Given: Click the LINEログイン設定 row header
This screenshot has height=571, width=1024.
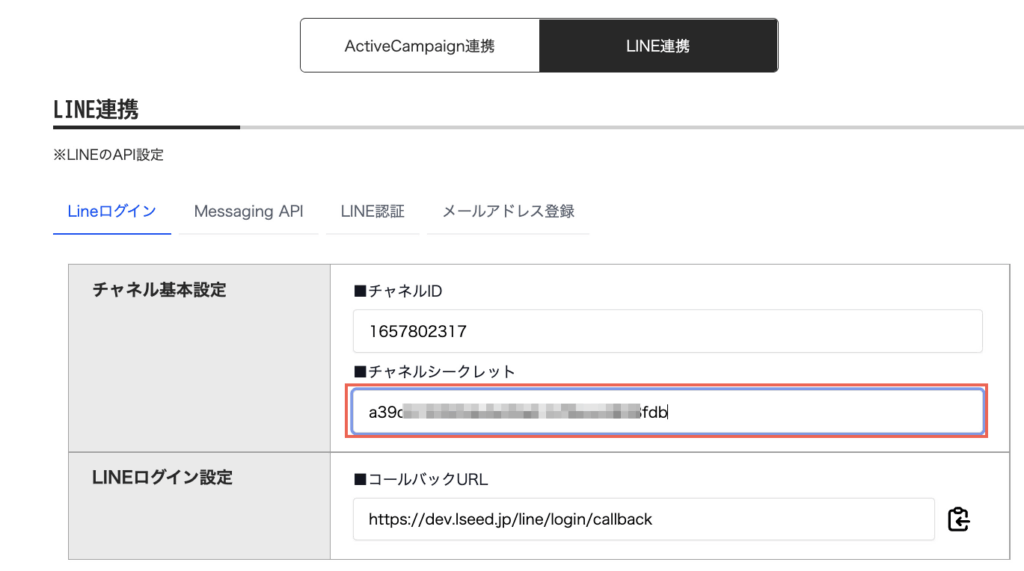Looking at the screenshot, I should [162, 478].
